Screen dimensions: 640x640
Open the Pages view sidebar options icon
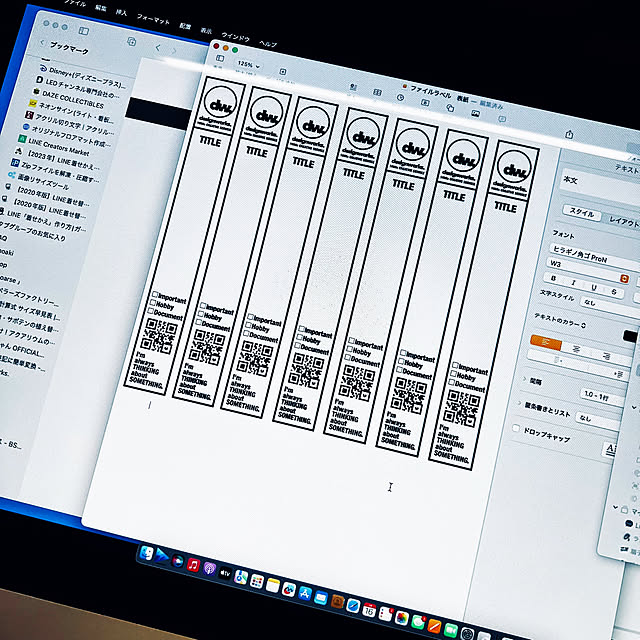220,58
